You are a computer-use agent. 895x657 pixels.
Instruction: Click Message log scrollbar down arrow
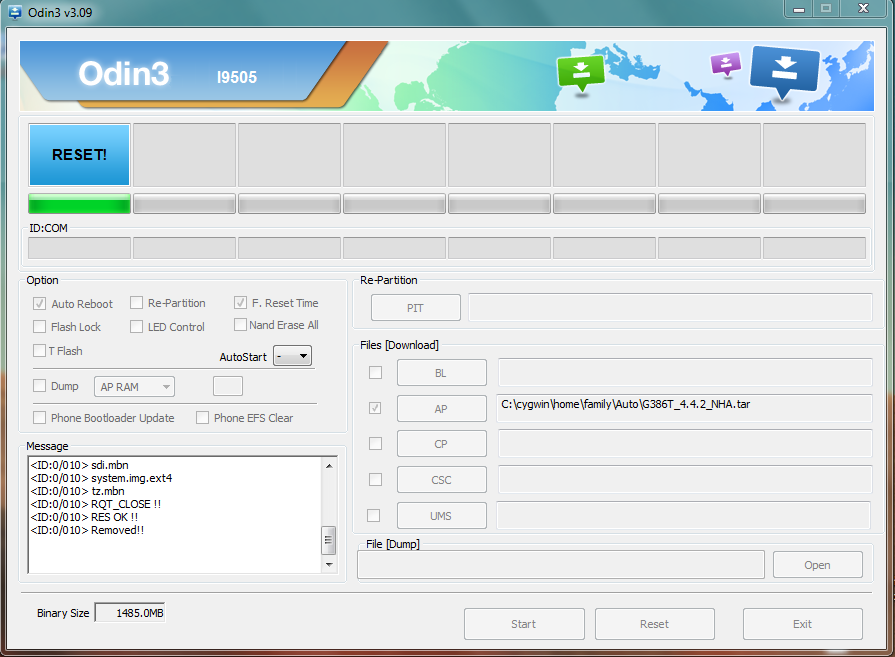point(329,564)
